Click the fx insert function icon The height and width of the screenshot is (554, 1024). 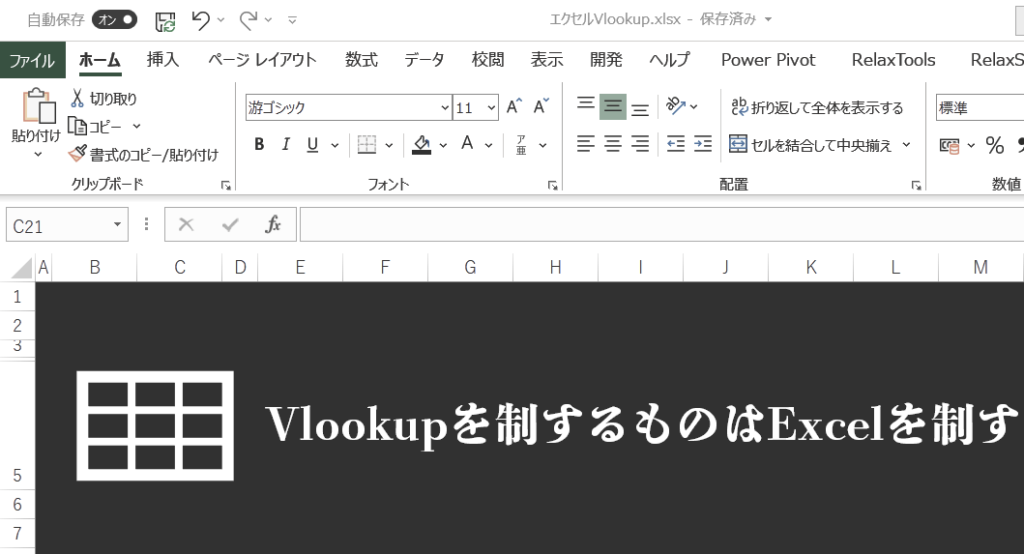pyautogui.click(x=273, y=225)
